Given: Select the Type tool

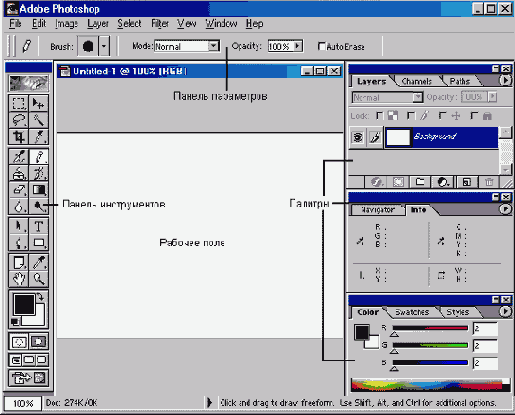Looking at the screenshot, I should tap(39, 226).
